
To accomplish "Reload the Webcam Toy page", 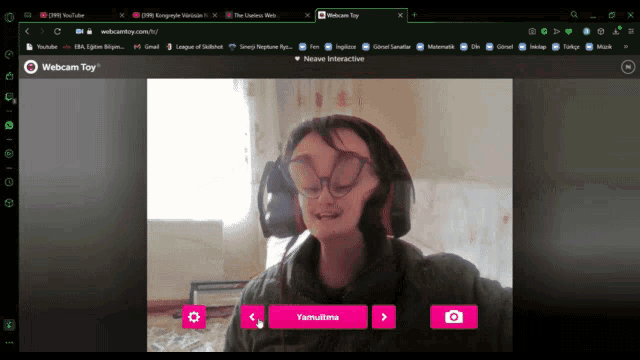I will click(57, 31).
